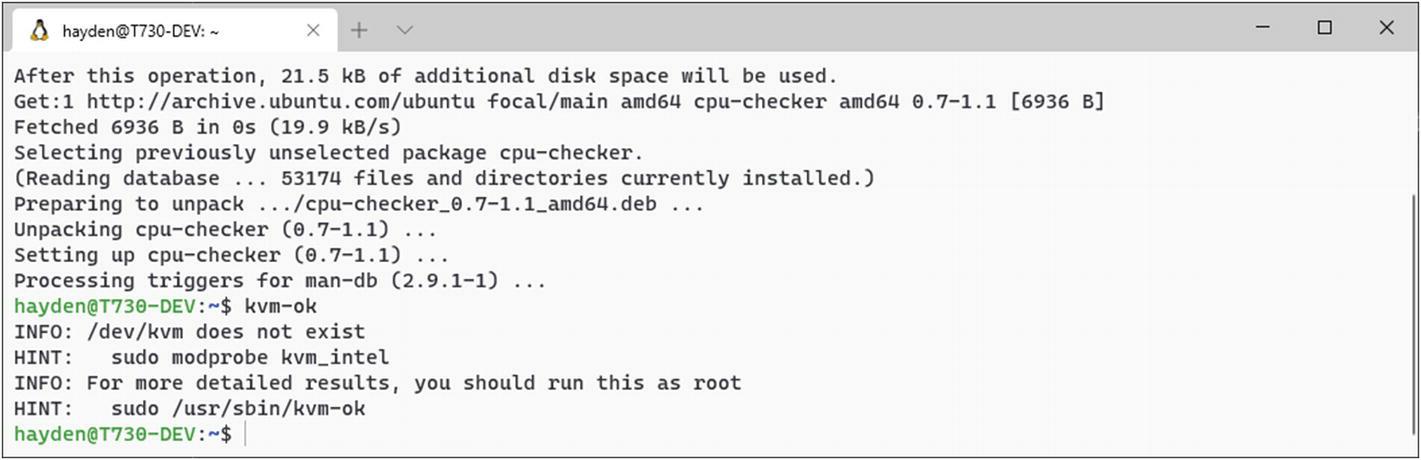
Task: Click the 'sudo modprobe kvm_intel' hint
Action: click(x=250, y=357)
